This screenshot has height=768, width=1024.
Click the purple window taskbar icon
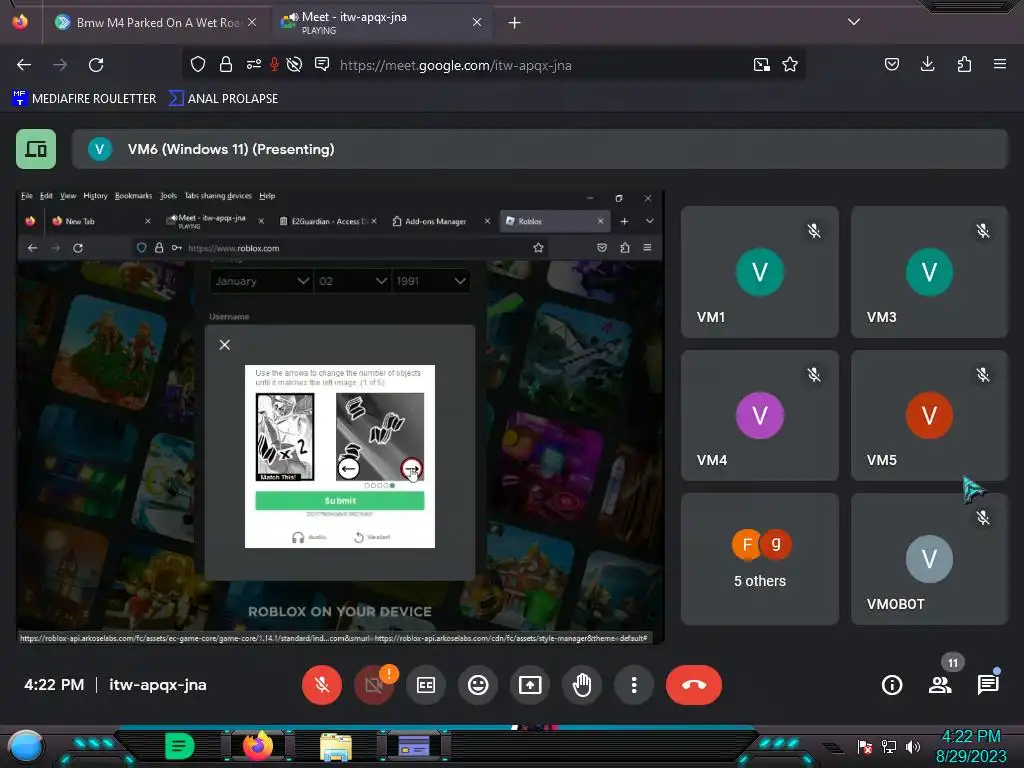tap(414, 746)
